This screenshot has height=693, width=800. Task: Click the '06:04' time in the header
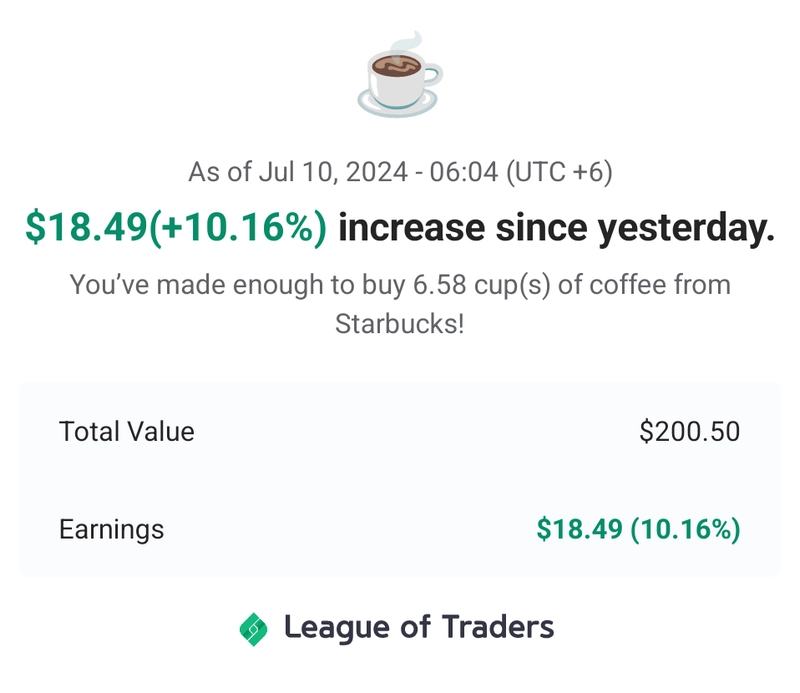pos(463,172)
